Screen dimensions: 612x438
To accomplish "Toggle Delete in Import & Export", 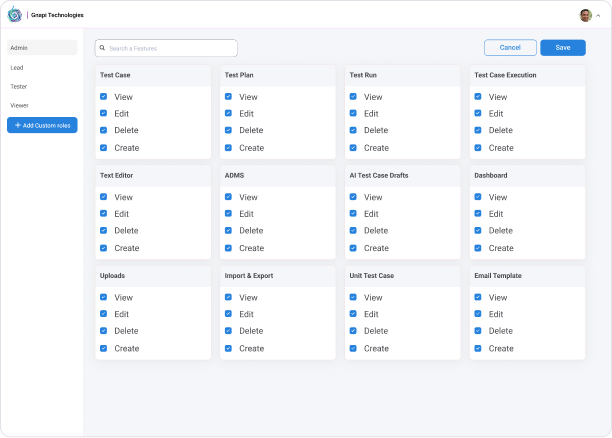I will coord(228,331).
